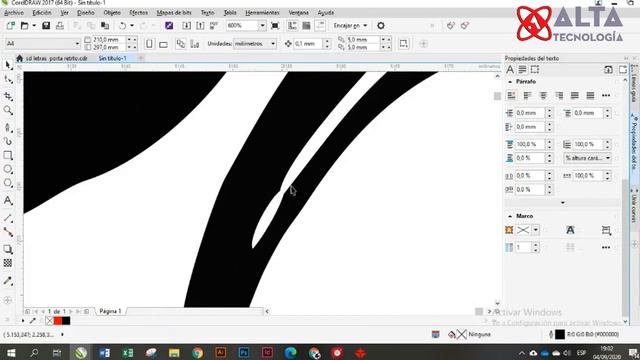This screenshot has width=640, height=360.
Task: Select the Connector tool
Action: pos(8,232)
